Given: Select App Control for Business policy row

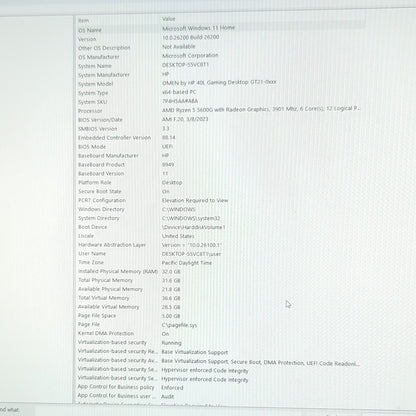Looking at the screenshot, I should [x=220, y=387].
